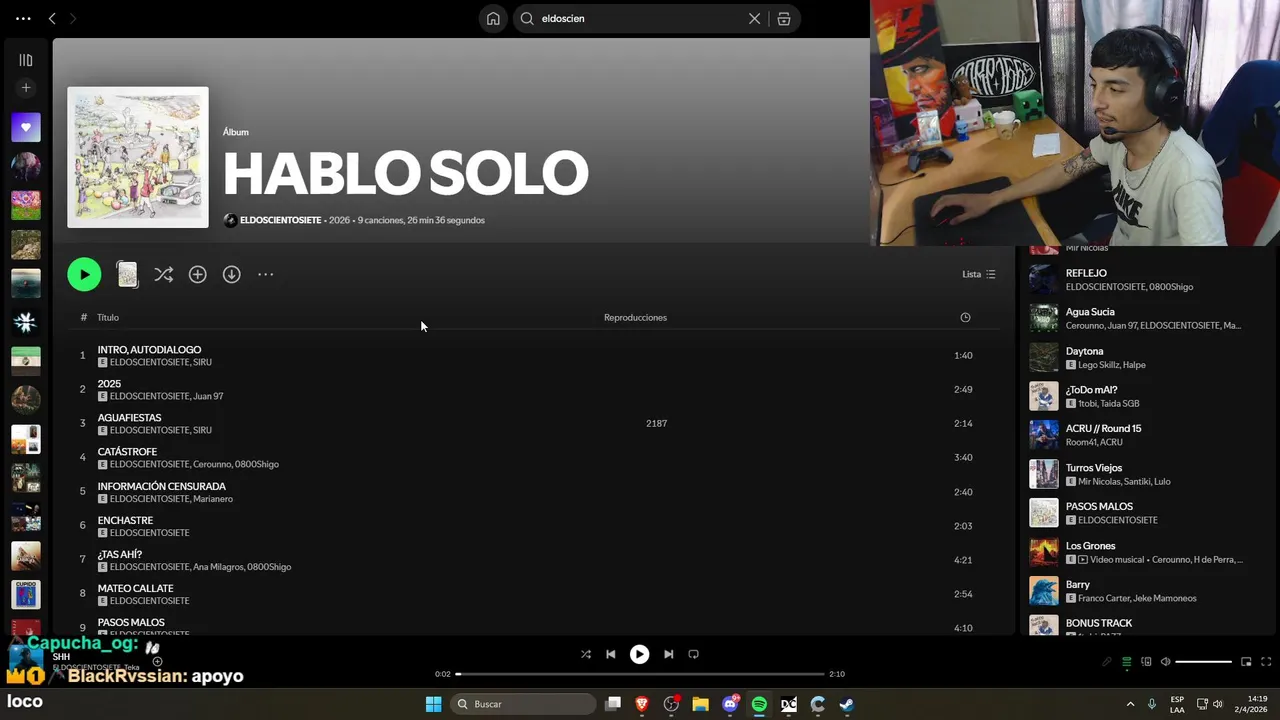Image resolution: width=1280 pixels, height=720 pixels.
Task: Toggle the lyrics microphone icon
Action: (x=1107, y=662)
